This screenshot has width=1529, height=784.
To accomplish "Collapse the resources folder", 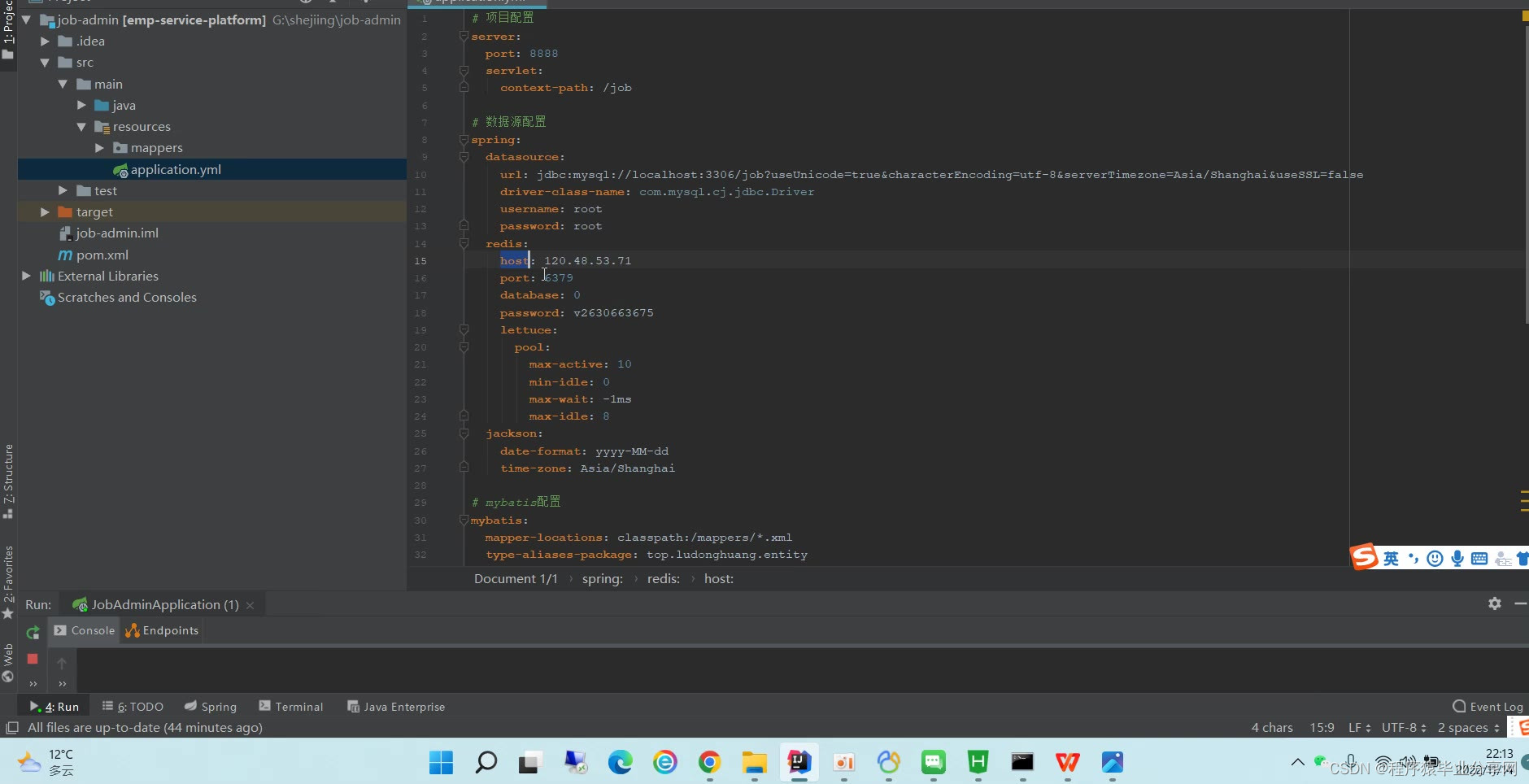I will [81, 127].
